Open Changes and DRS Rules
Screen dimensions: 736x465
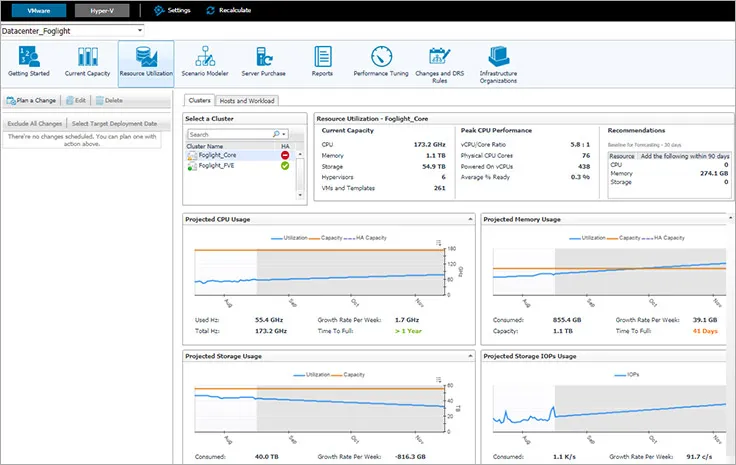pos(438,60)
